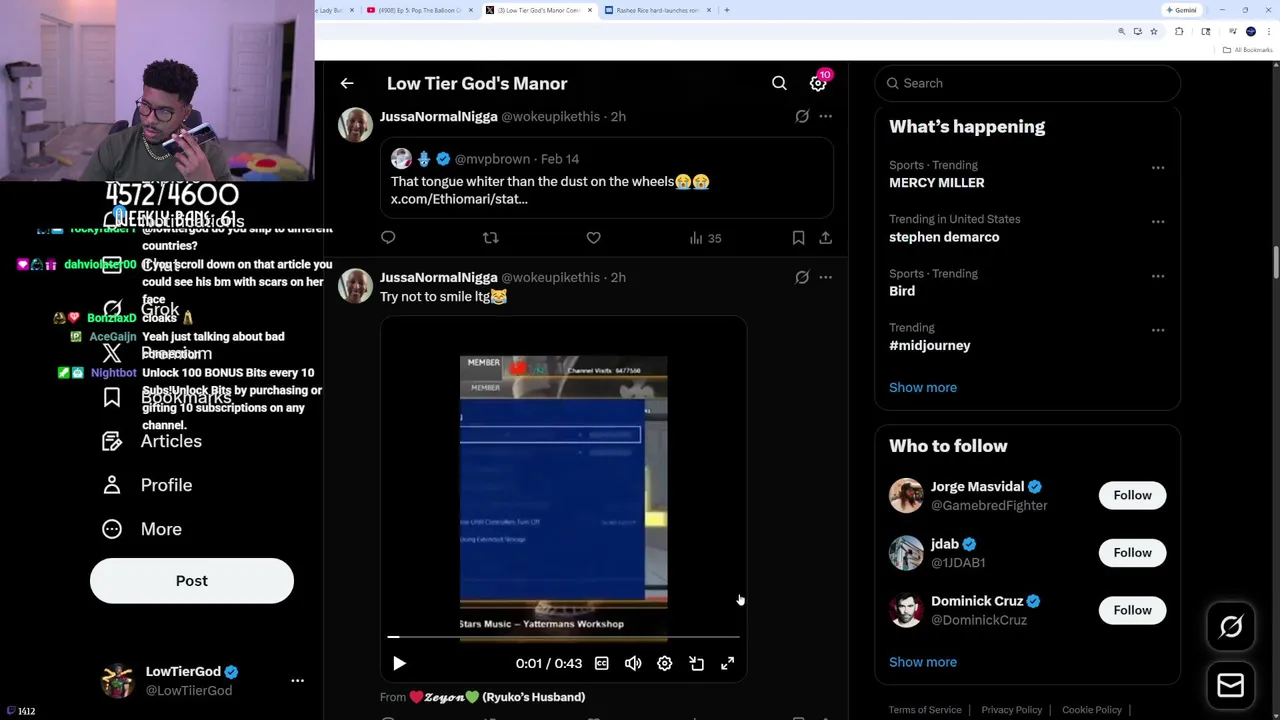The width and height of the screenshot is (1280, 720).
Task: Mute the video audio
Action: tap(633, 664)
